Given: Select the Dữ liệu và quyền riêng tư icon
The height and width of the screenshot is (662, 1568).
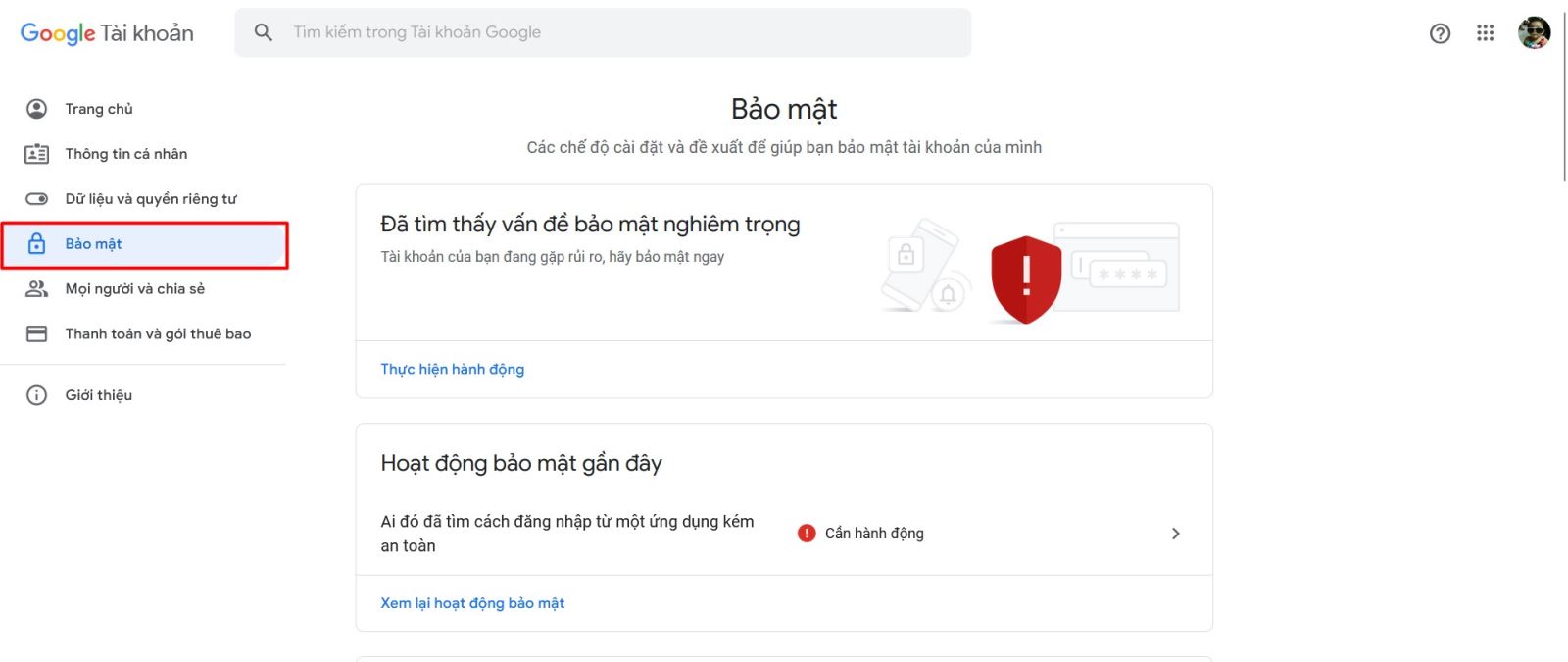Looking at the screenshot, I should pyautogui.click(x=36, y=198).
